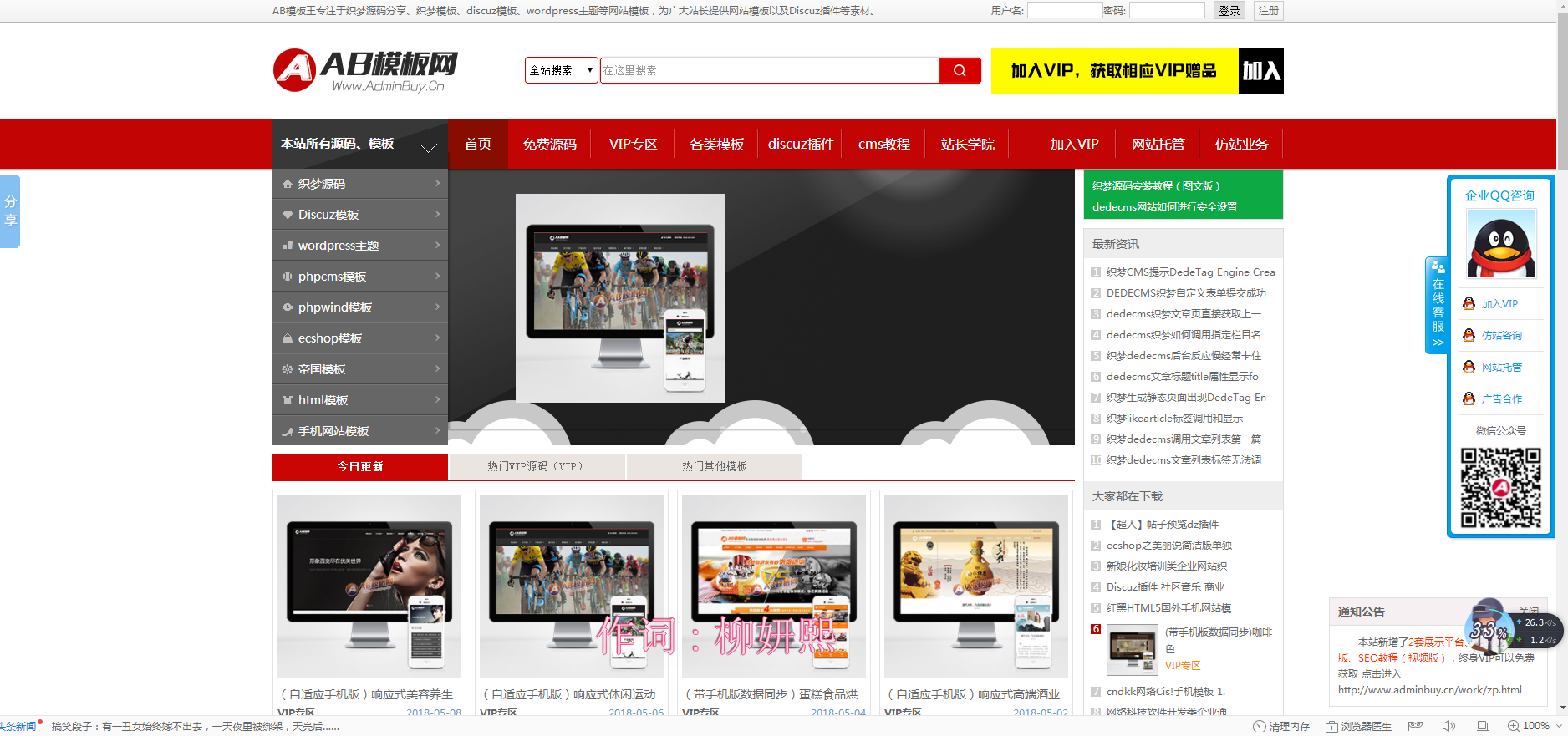Image resolution: width=1568 pixels, height=736 pixels.
Task: Click the 浏览器医生 status bar icon
Action: point(1331,727)
